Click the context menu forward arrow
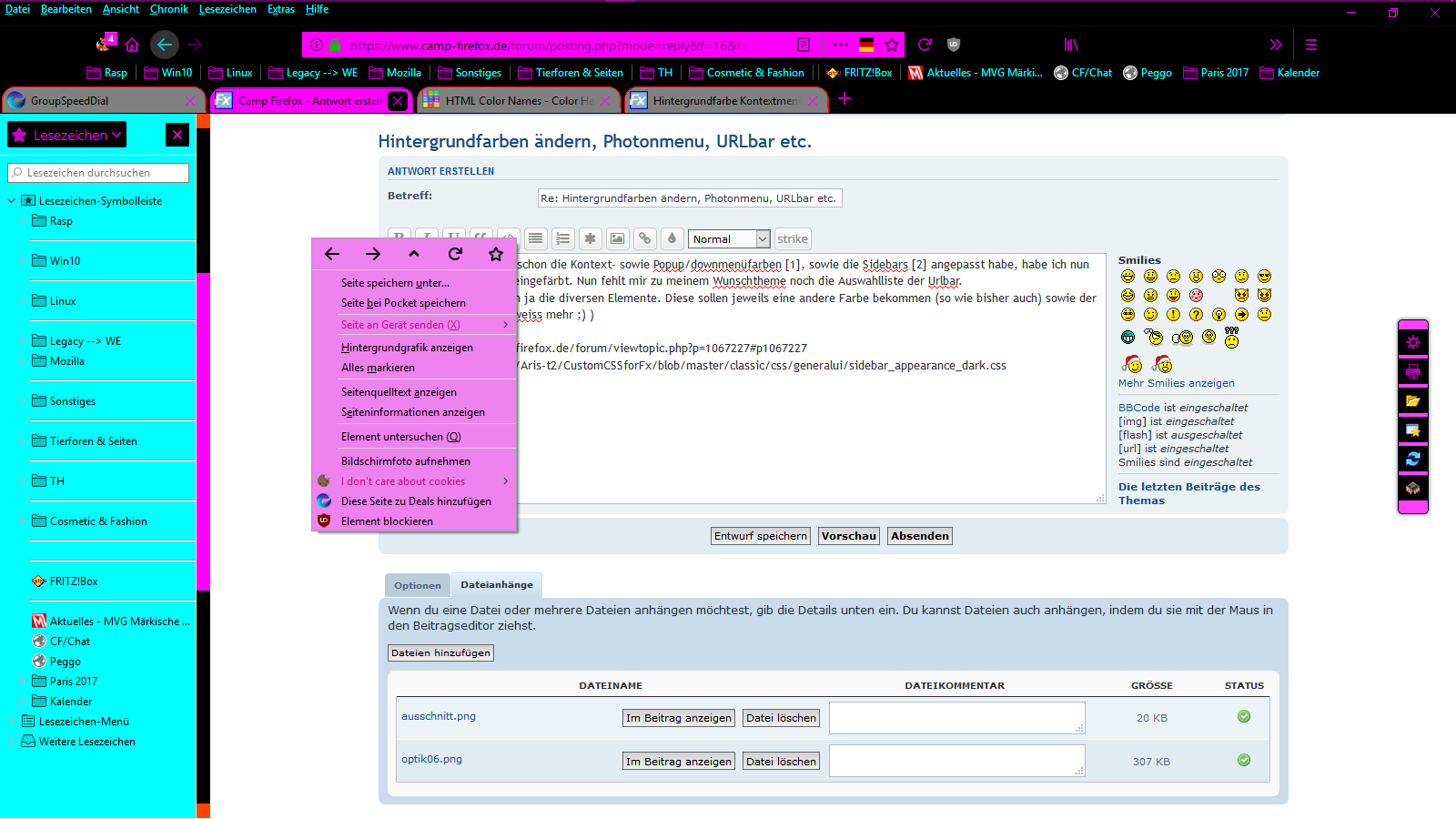The width and height of the screenshot is (1456, 819). pos(373,254)
